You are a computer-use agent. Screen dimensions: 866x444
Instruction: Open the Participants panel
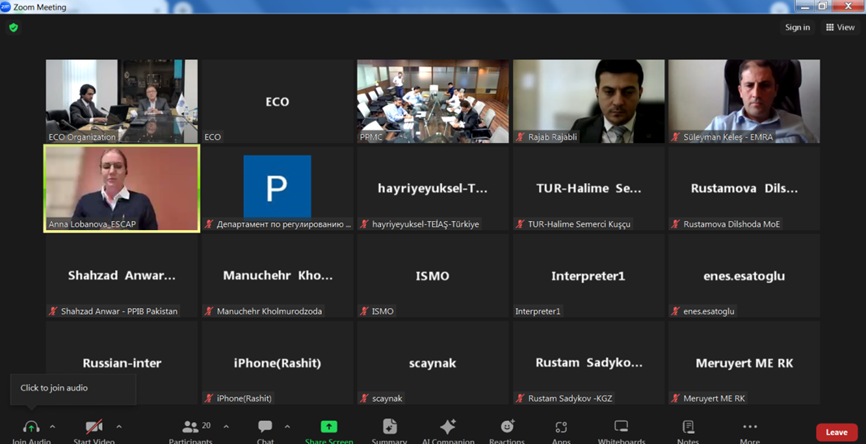[x=190, y=428]
